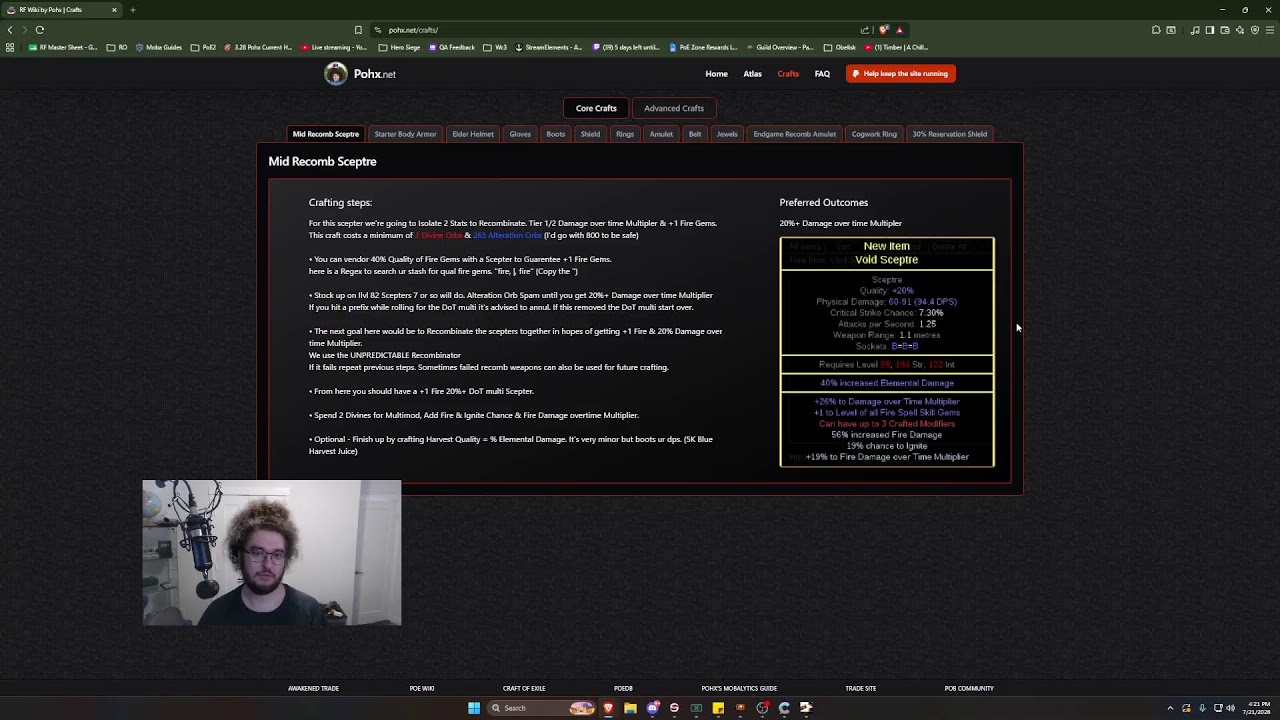Open File Explorer from the taskbar
Image resolution: width=1280 pixels, height=720 pixels.
(x=630, y=708)
